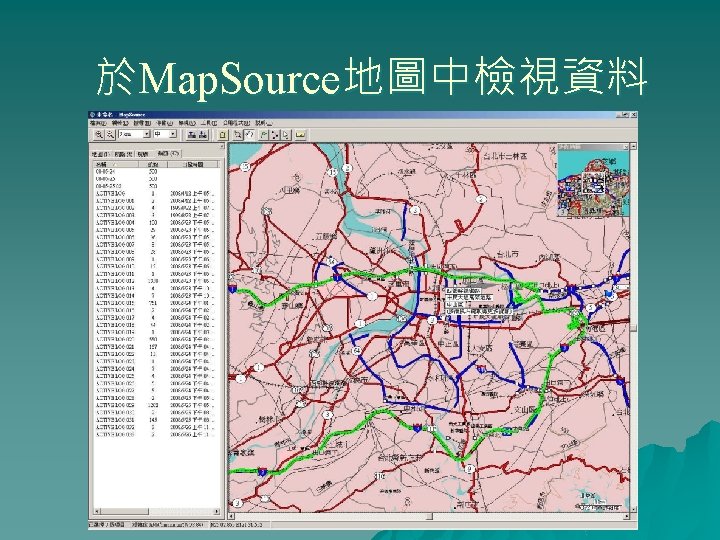This screenshot has width=720, height=540.
Task: Close the overview map inset
Action: tap(625, 147)
